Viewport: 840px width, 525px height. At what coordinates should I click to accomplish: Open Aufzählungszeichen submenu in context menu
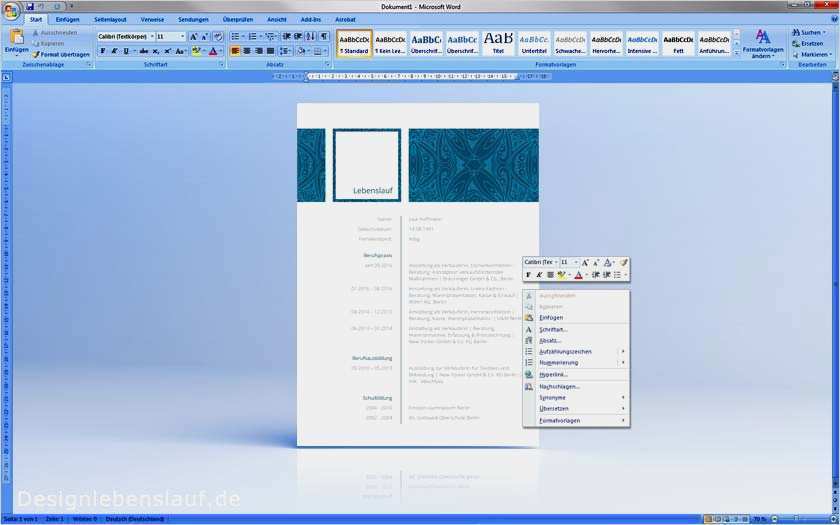[576, 351]
